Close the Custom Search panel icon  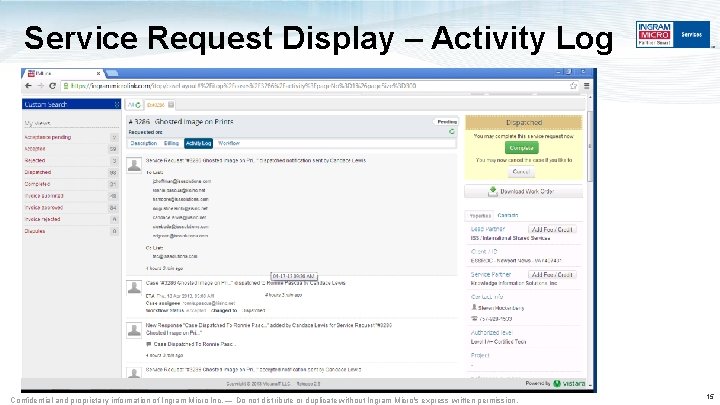pos(117,105)
